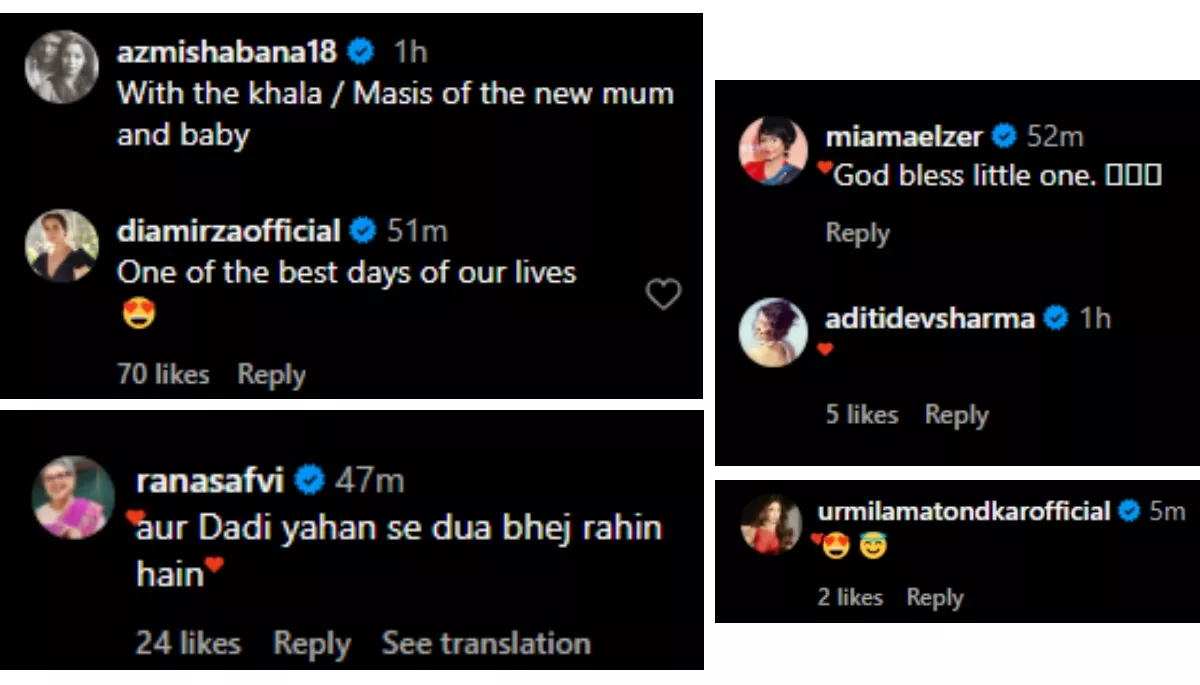Open the azmishabana18 username link
Image resolution: width=1200 pixels, height=685 pixels.
click(227, 52)
